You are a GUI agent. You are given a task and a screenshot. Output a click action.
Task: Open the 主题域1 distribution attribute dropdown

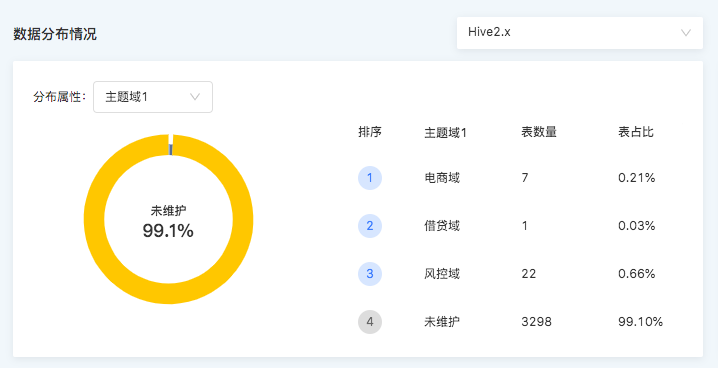tap(153, 97)
